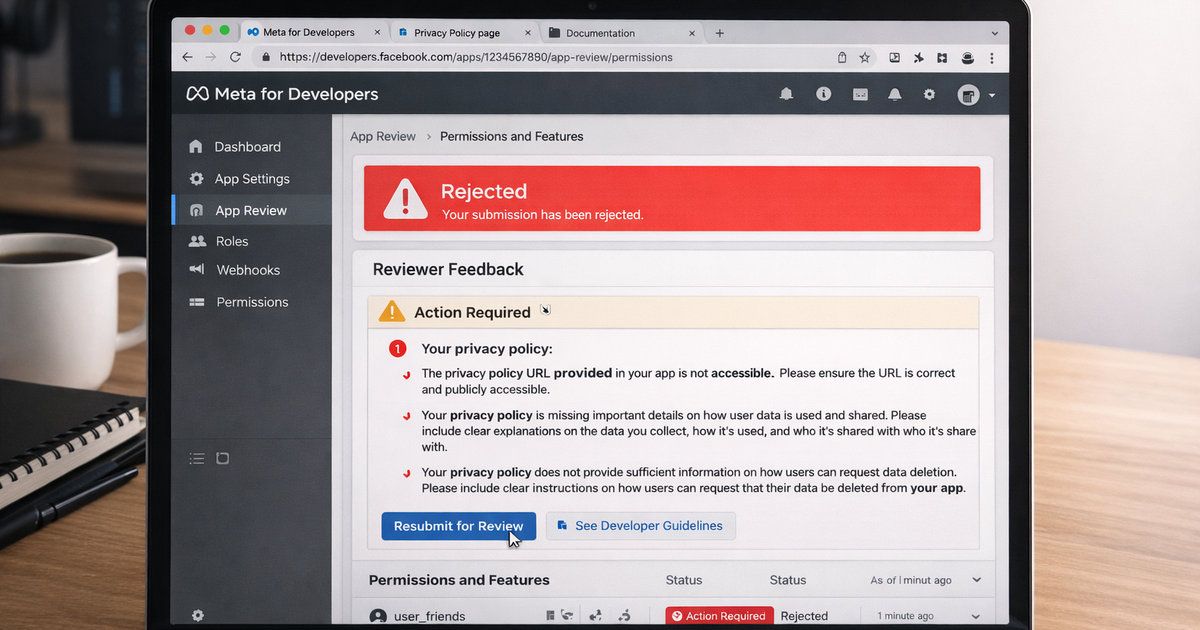Open a new tab with the plus icon
Viewport: 1200px width, 630px height.
pos(719,33)
